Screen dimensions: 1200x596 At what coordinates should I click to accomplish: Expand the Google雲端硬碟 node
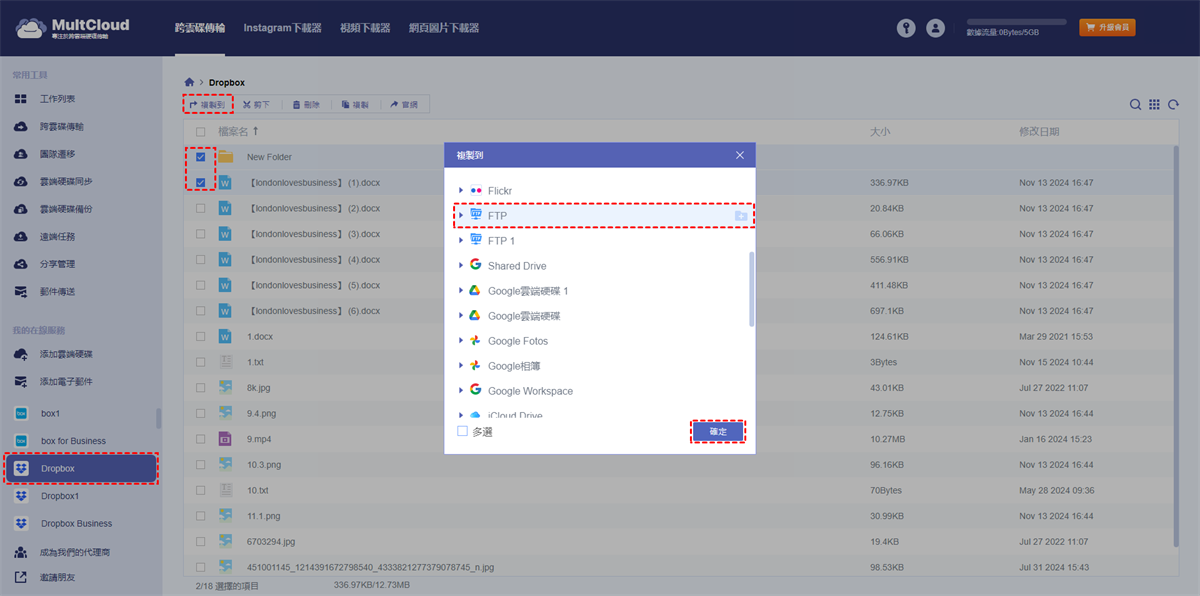pyautogui.click(x=461, y=315)
